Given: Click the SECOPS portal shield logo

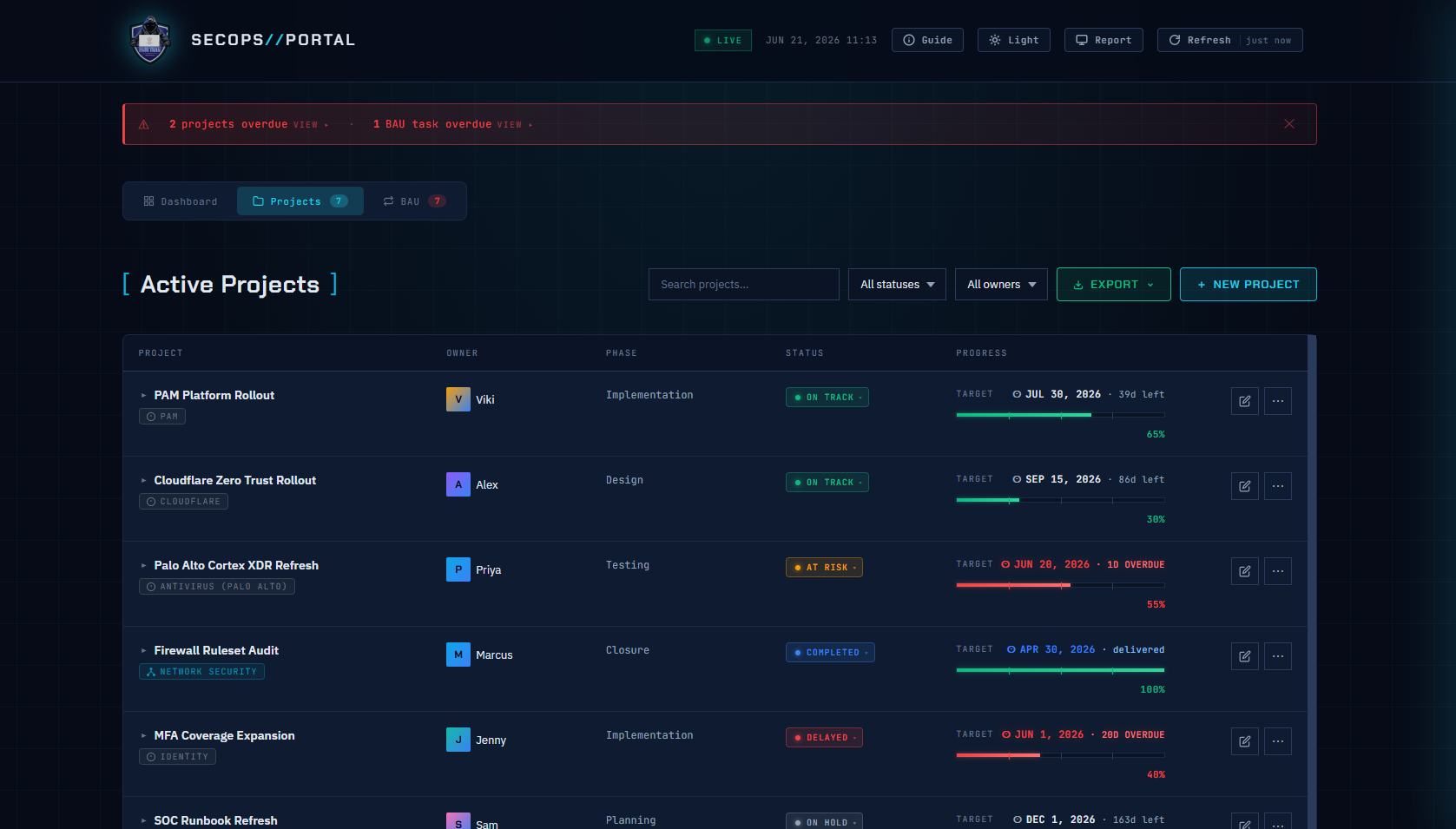Looking at the screenshot, I should [x=150, y=40].
